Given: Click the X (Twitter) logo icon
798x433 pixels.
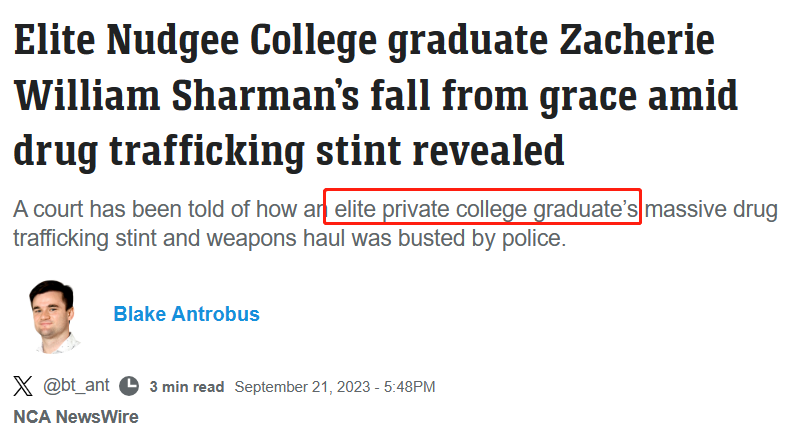Looking at the screenshot, I should pos(23,386).
